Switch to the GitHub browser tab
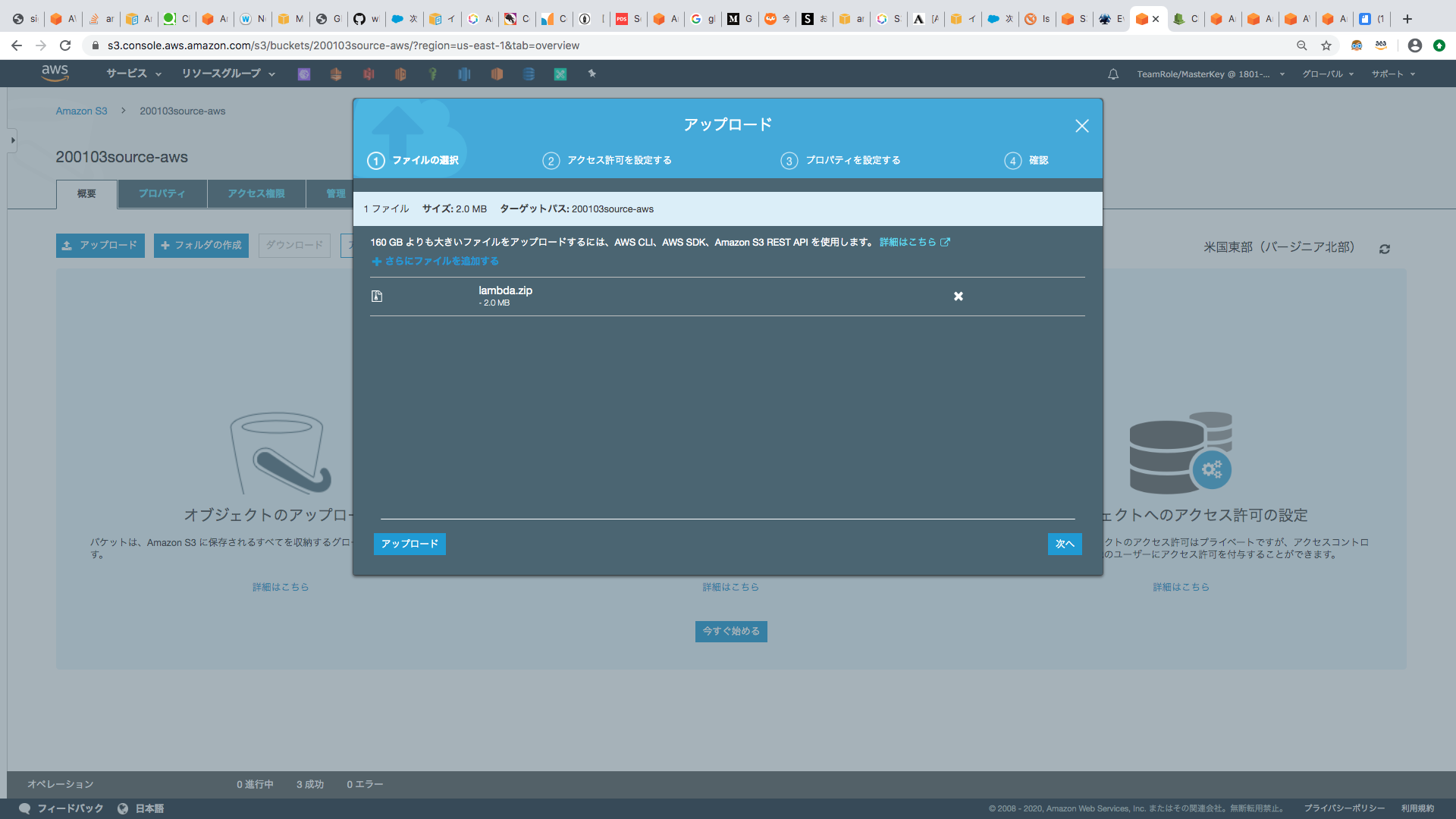 [366, 19]
